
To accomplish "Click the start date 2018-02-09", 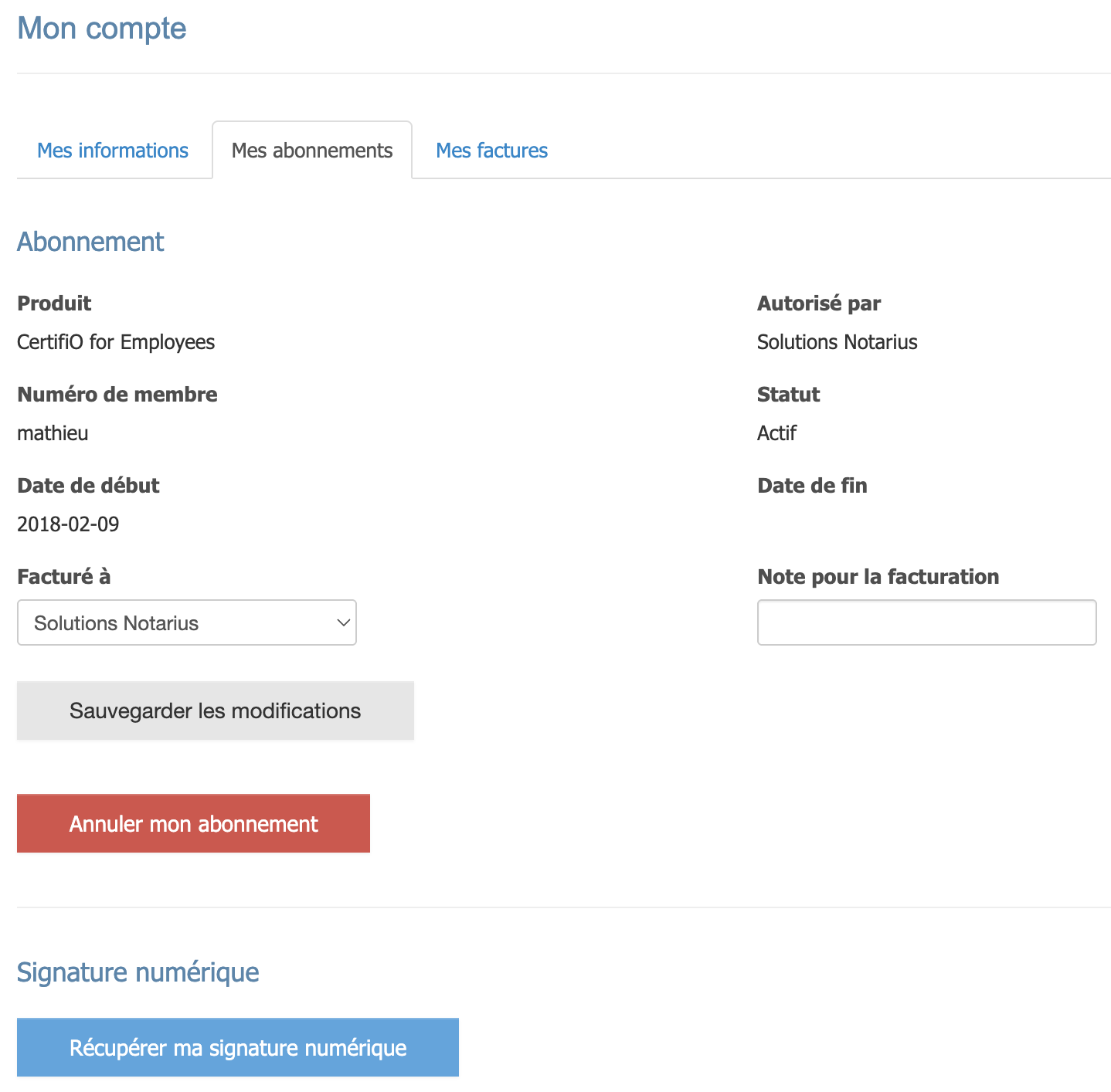I will [68, 524].
